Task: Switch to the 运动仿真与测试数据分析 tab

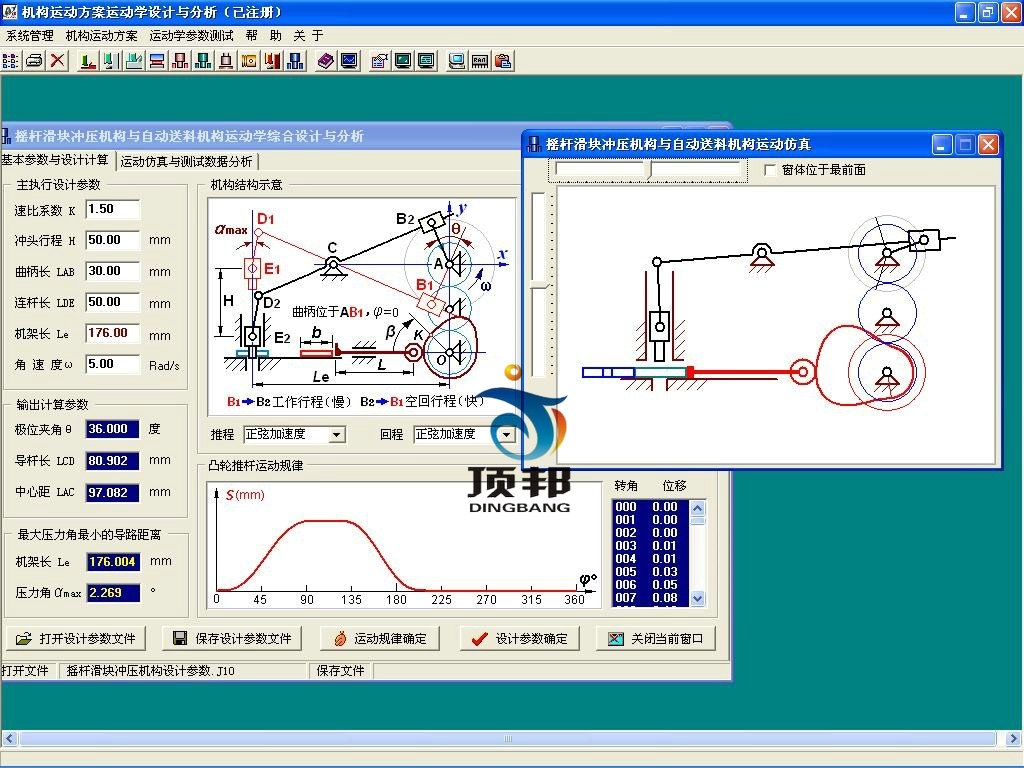Action: click(x=187, y=161)
